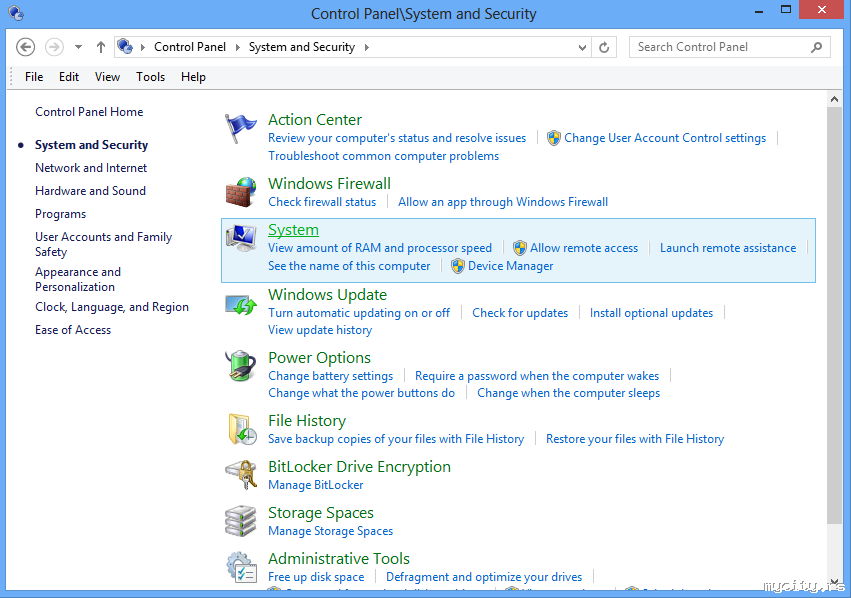Click Change battery settings

point(331,376)
